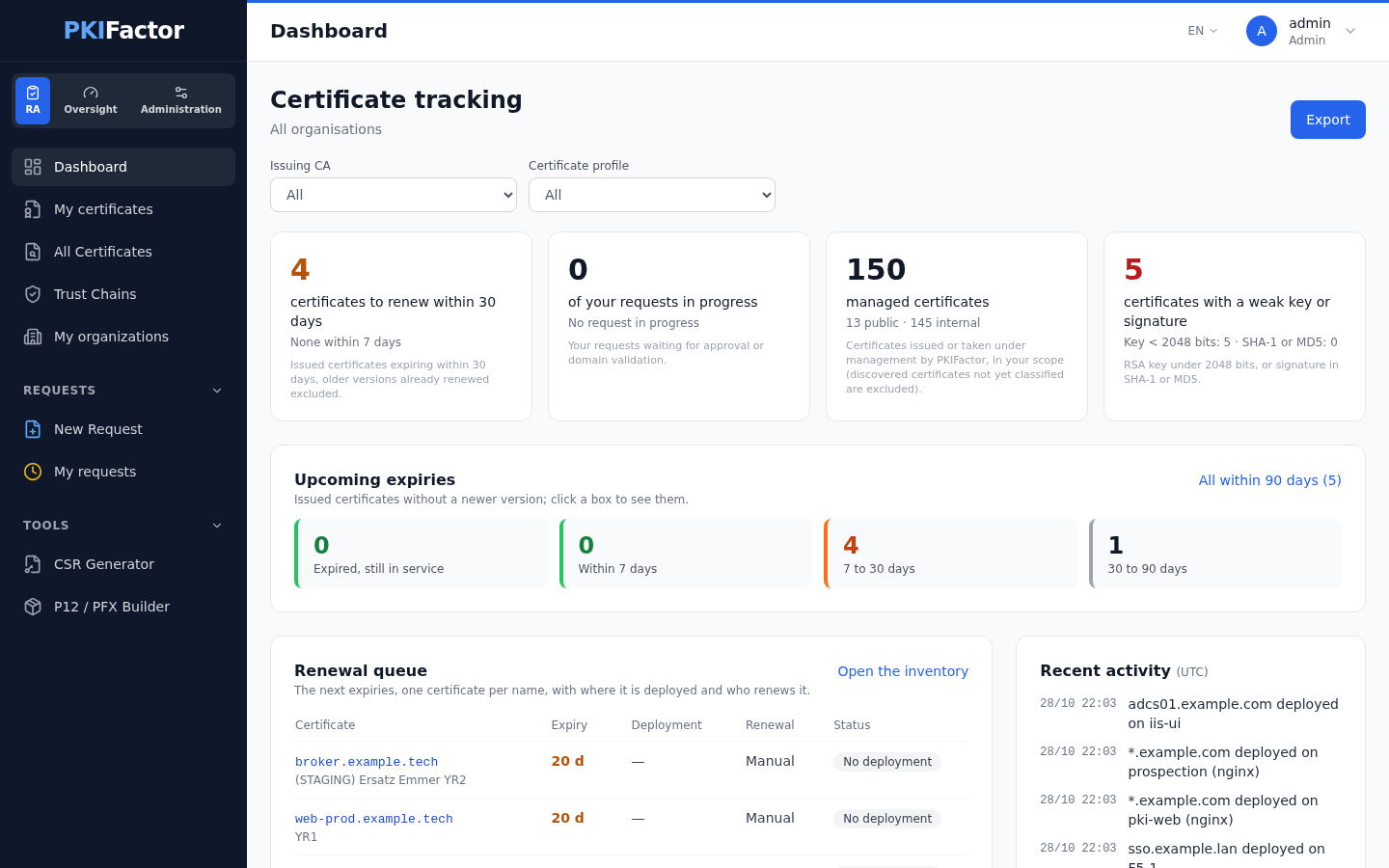Open My requests page

coord(123,472)
